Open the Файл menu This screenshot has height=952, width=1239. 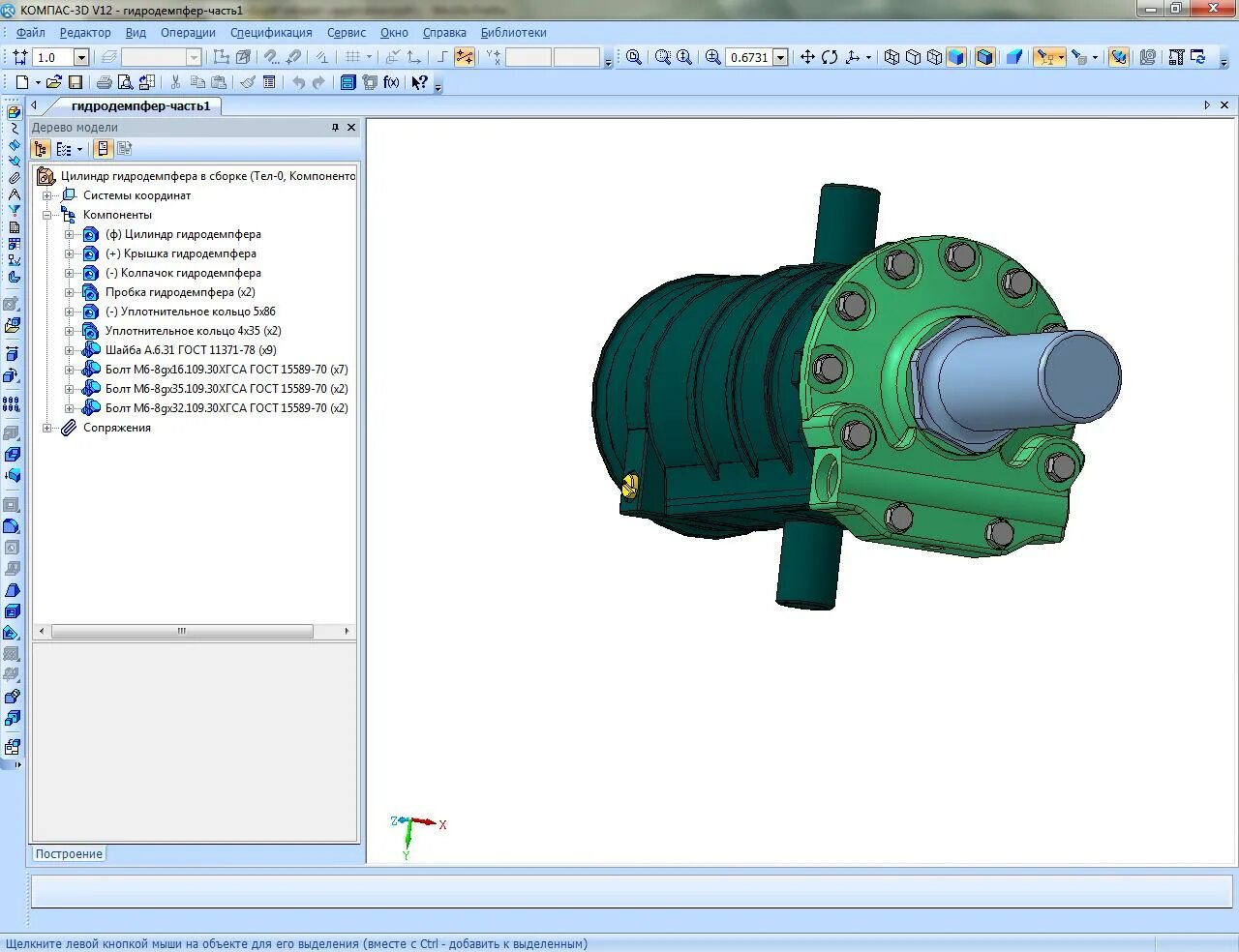[31, 32]
